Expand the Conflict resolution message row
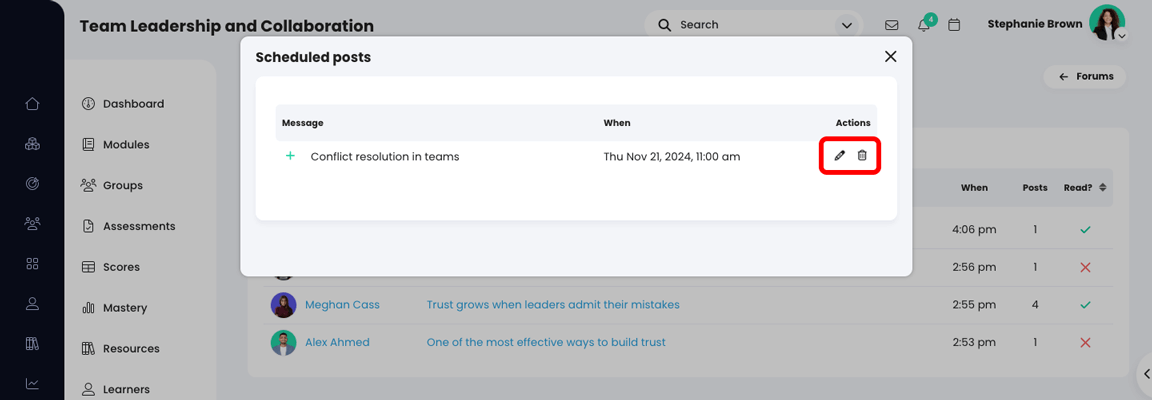This screenshot has height=400, width=1152. coord(290,156)
